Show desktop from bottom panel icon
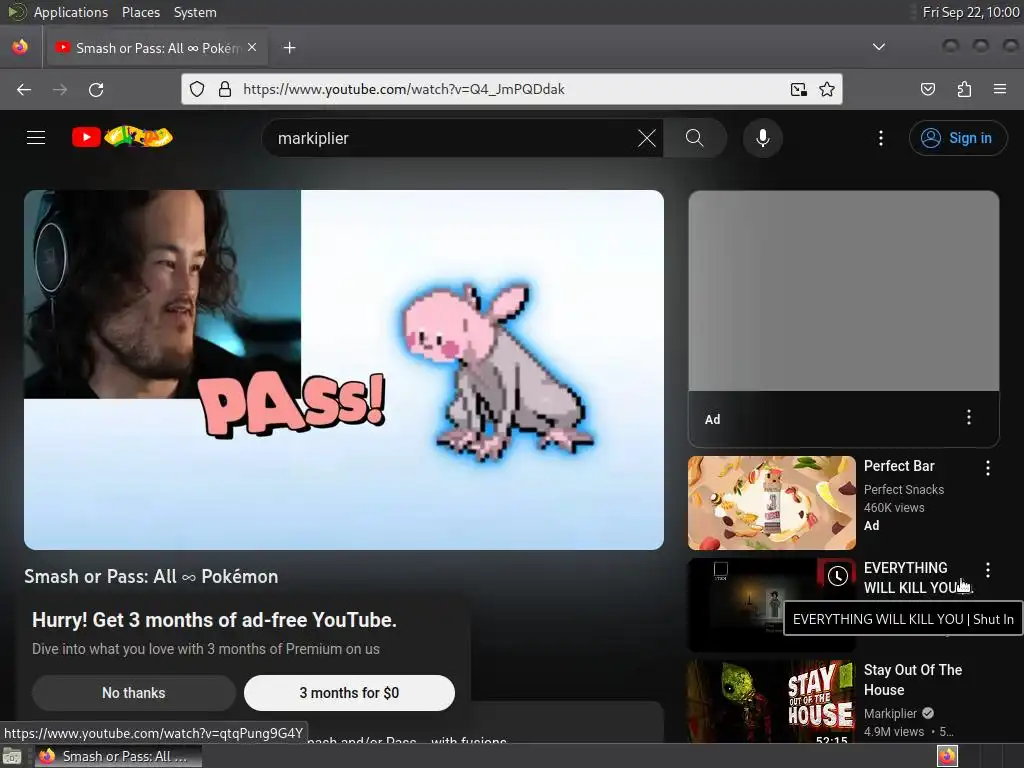Image resolution: width=1024 pixels, height=768 pixels. 12,756
